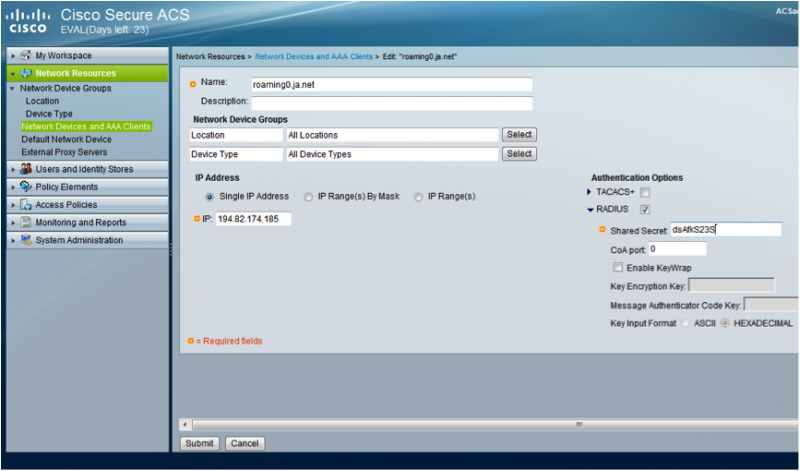Expand the Policy Elements arrow
The image size is (800, 471).
click(x=13, y=187)
